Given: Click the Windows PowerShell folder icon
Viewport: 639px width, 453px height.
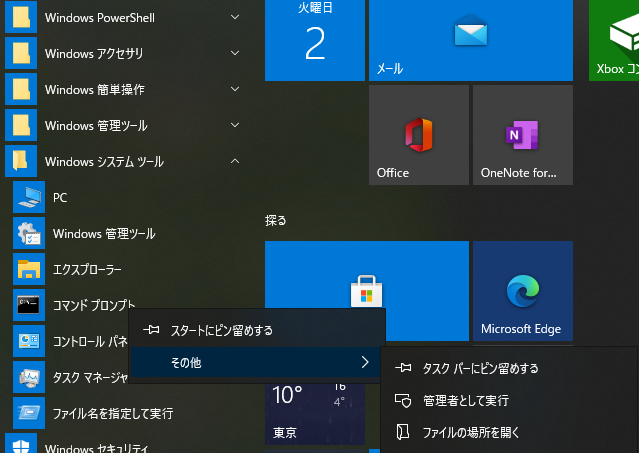Looking at the screenshot, I should click(x=21, y=18).
